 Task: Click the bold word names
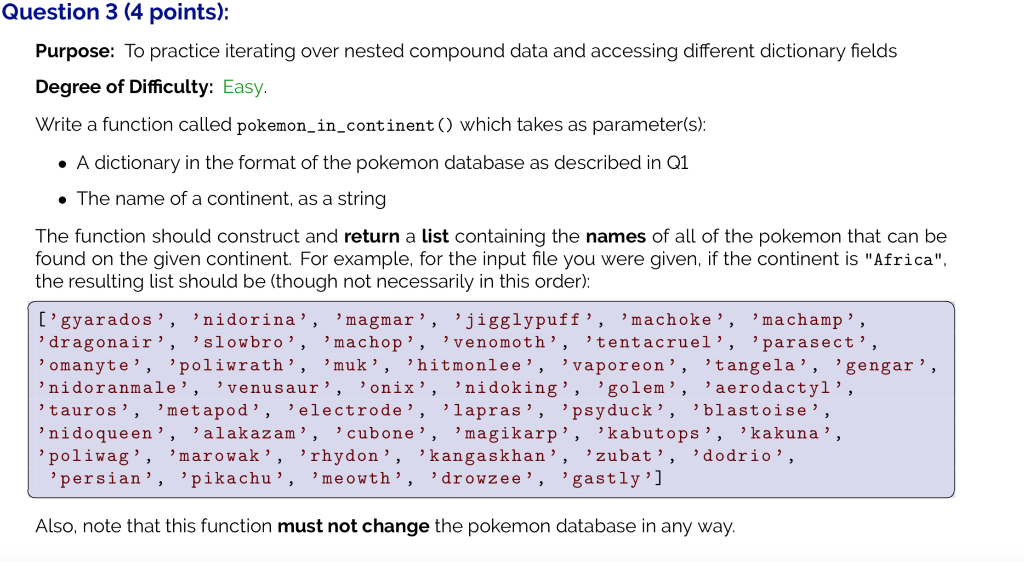[616, 236]
